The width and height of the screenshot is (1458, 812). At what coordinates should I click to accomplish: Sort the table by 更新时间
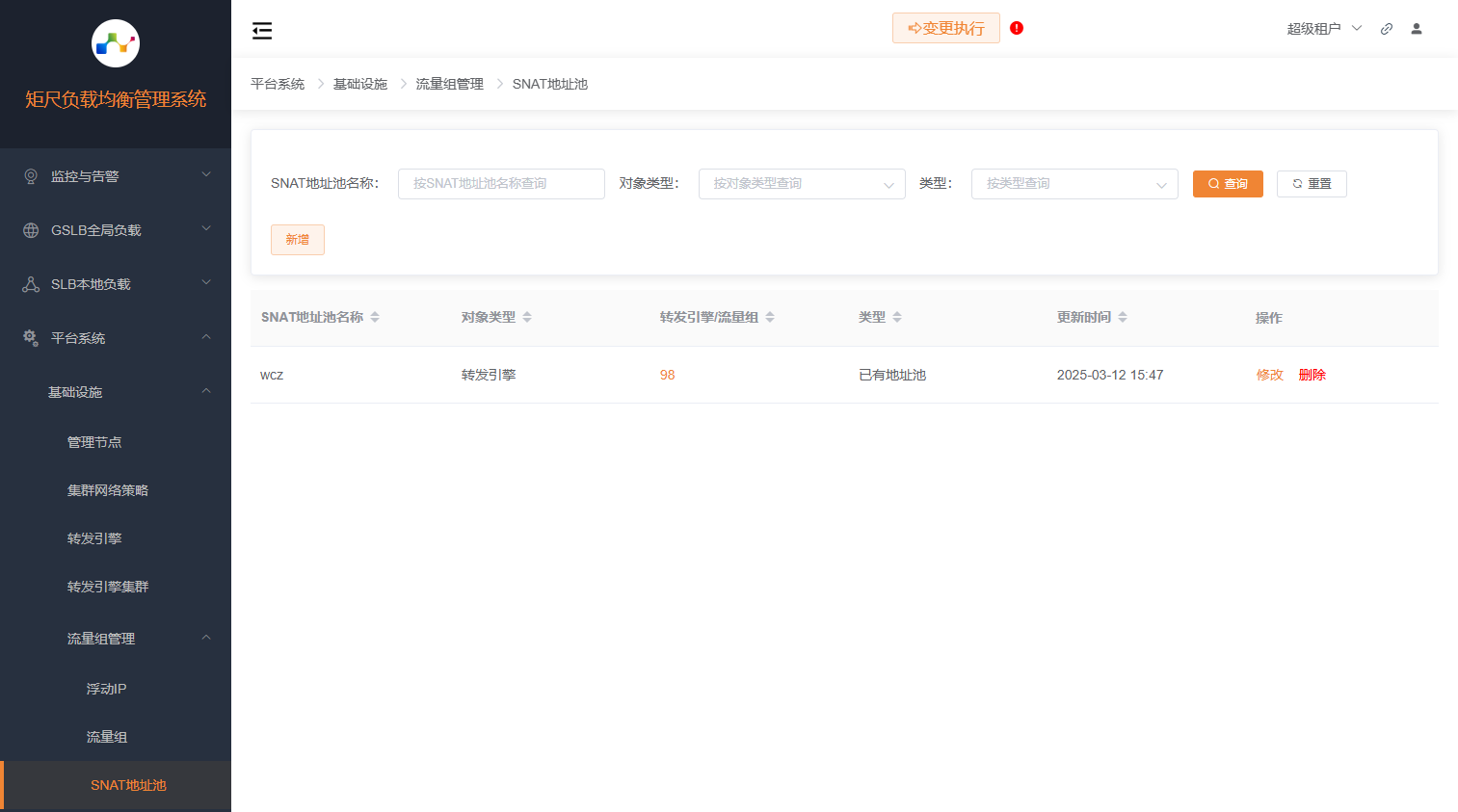point(1123,317)
